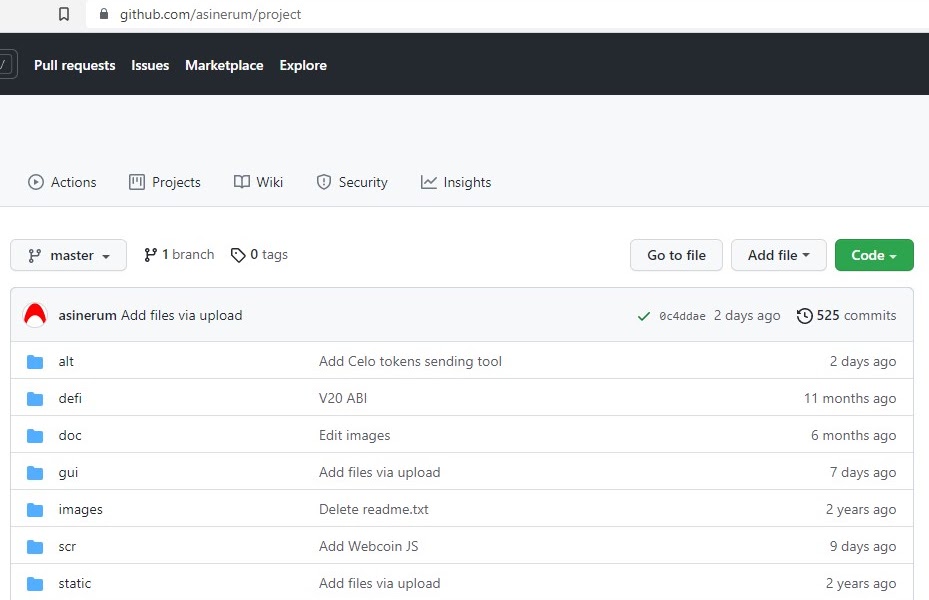This screenshot has height=600, width=929.
Task: View the 525 commits history link
Action: click(846, 315)
